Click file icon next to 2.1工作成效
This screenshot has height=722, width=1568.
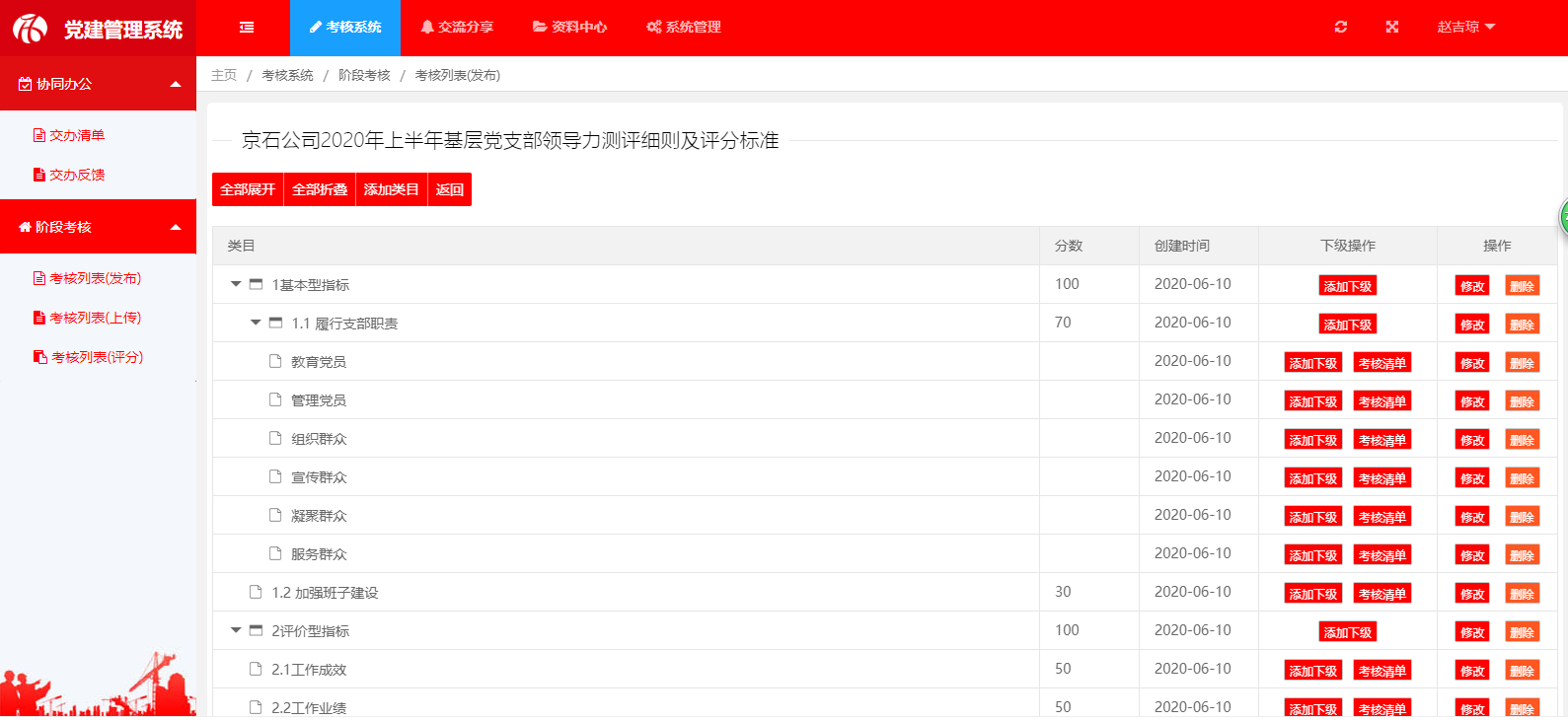tap(256, 669)
